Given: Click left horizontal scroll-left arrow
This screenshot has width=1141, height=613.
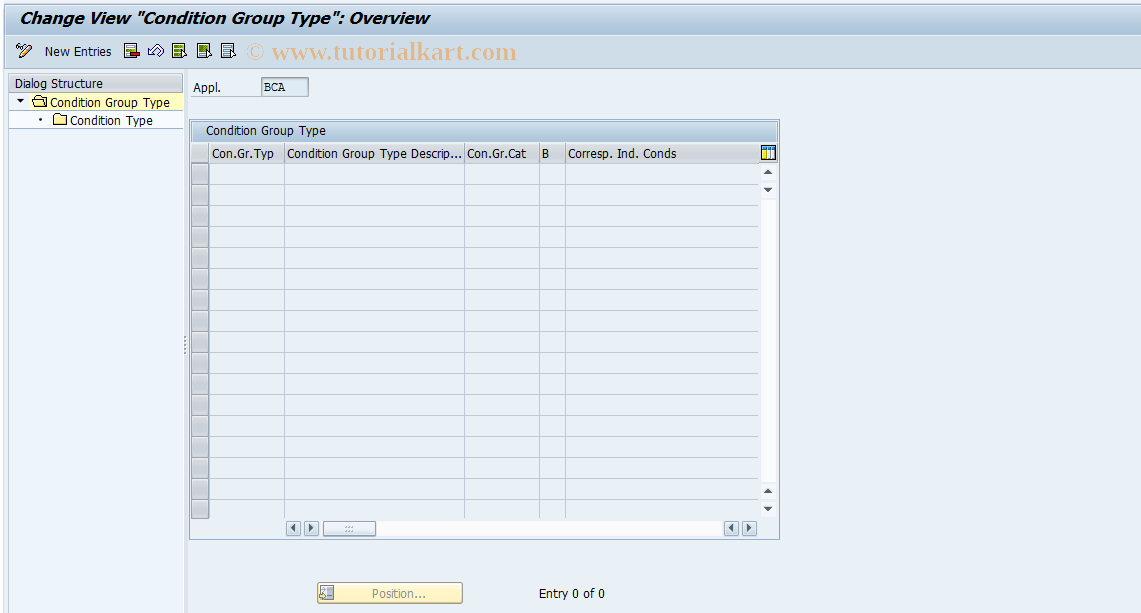Looking at the screenshot, I should 293,529.
